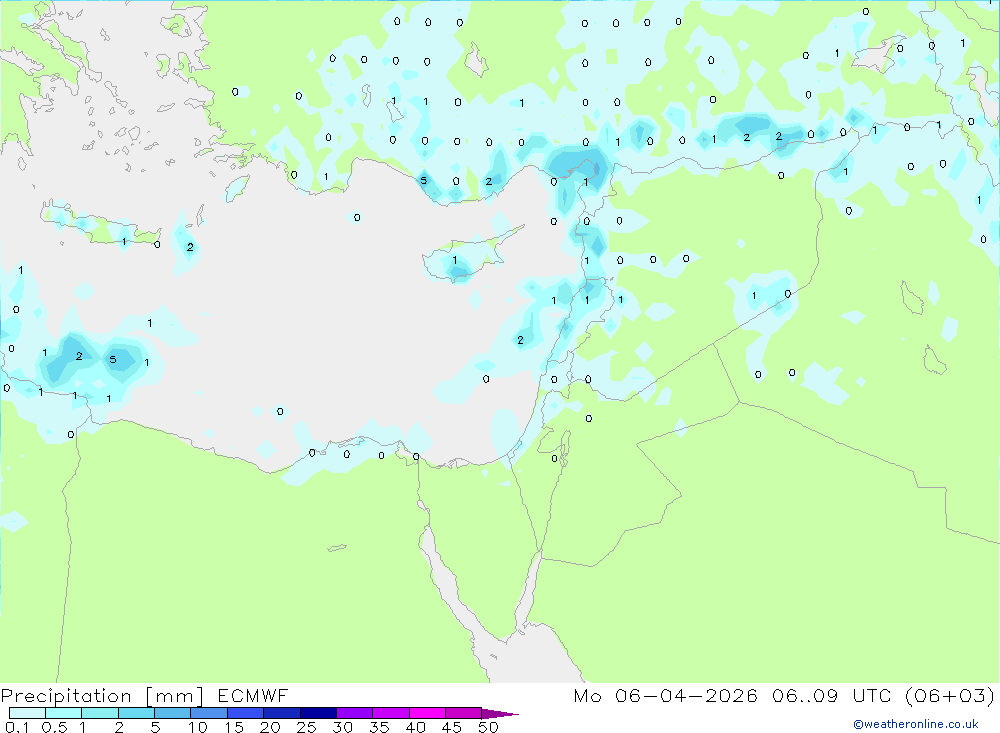Pick the 10–15 mm legend color swatch

(x=209, y=713)
